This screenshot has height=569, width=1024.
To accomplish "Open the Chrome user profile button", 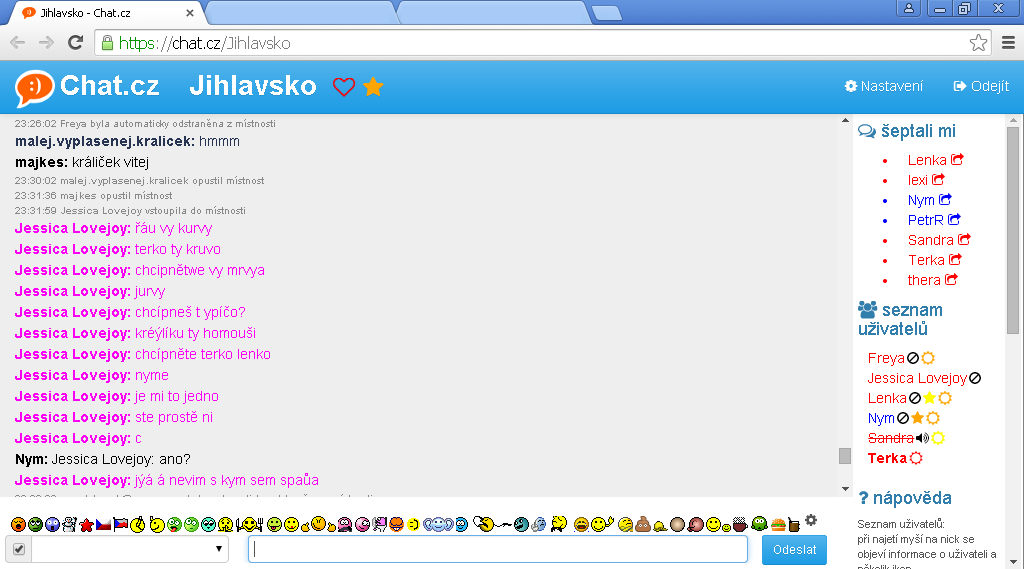I will [908, 8].
